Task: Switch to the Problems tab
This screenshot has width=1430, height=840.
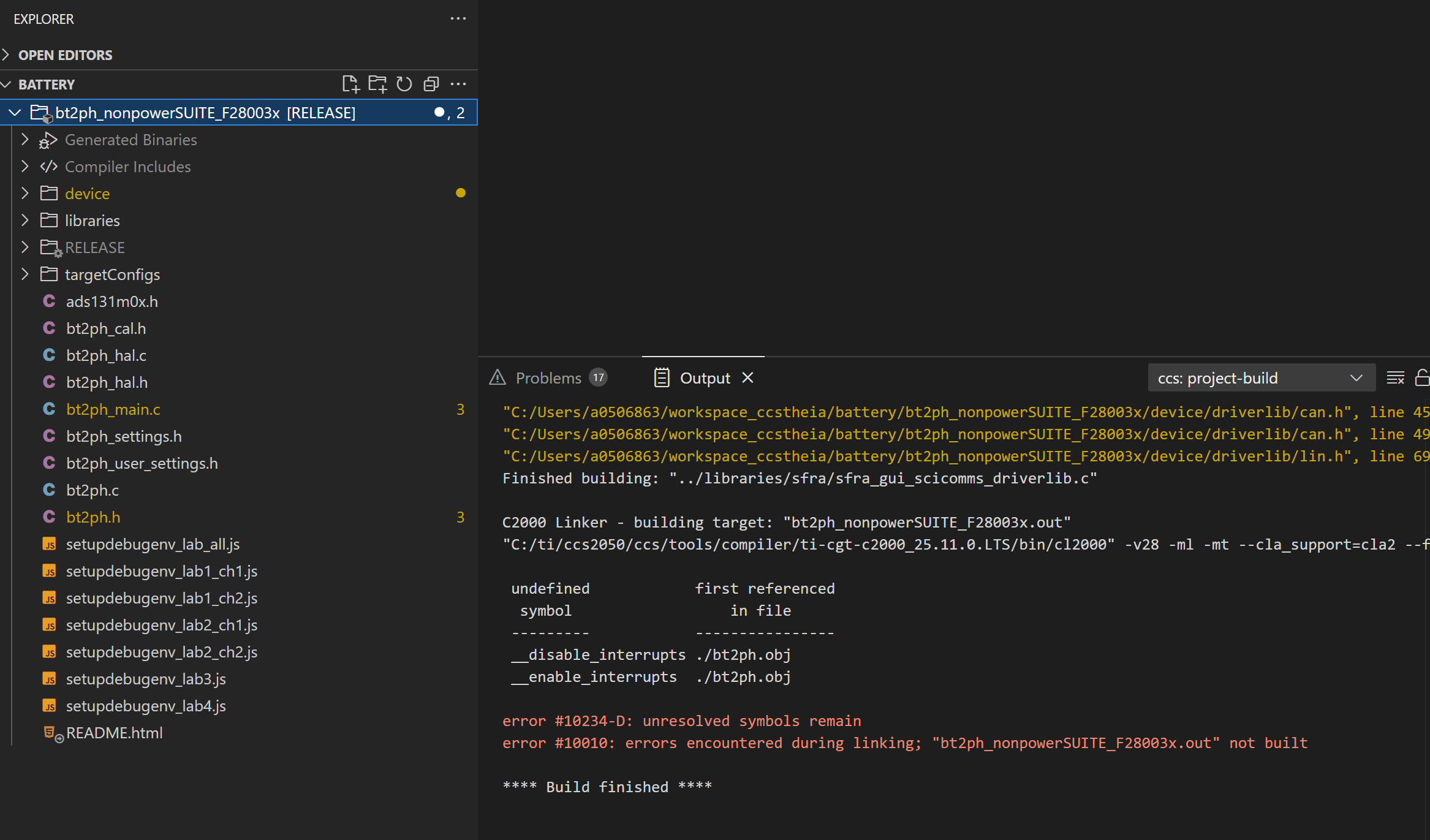Action: coord(548,378)
